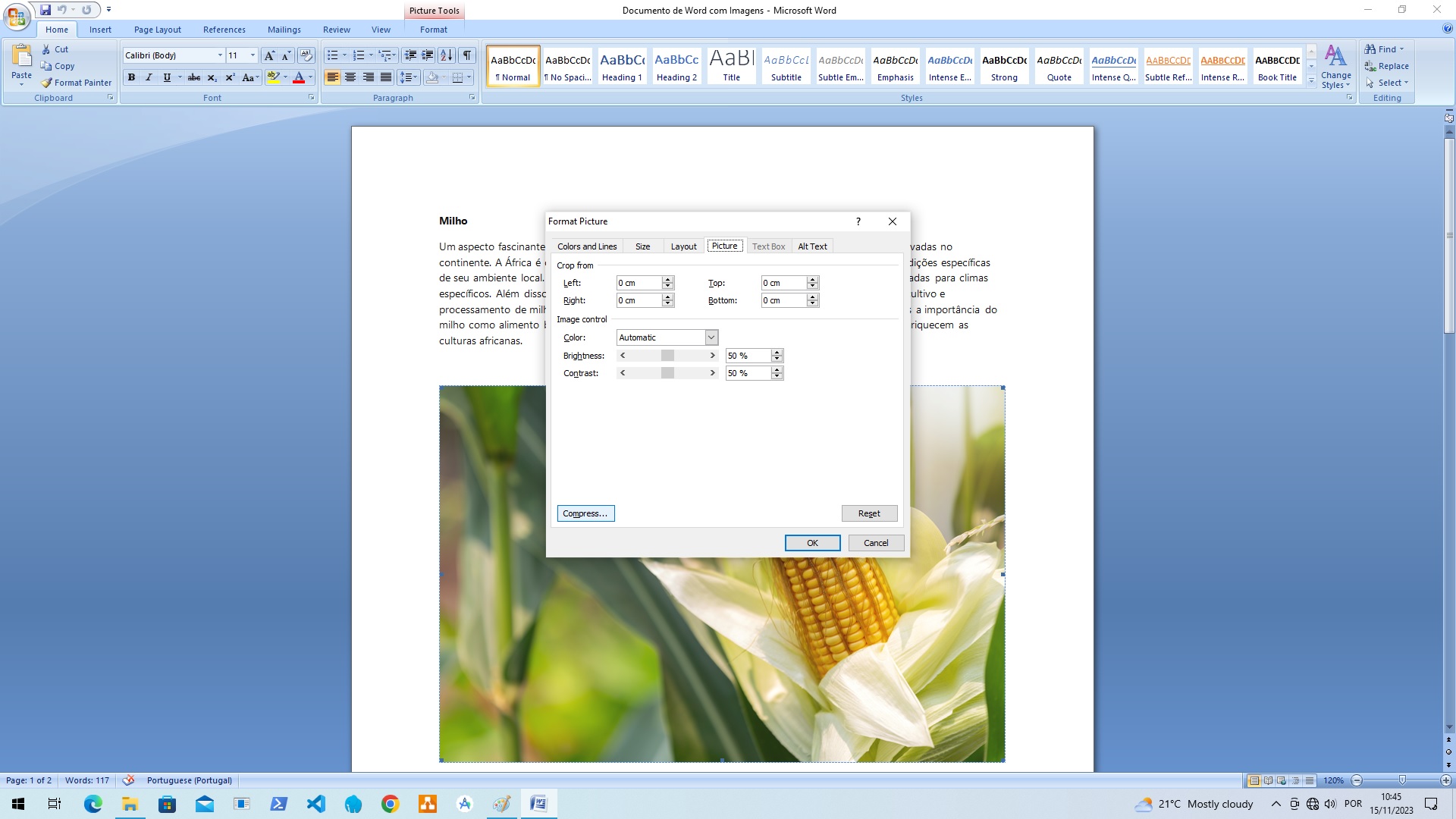Save the document from Quick Access
1456x819 pixels.
(45, 10)
